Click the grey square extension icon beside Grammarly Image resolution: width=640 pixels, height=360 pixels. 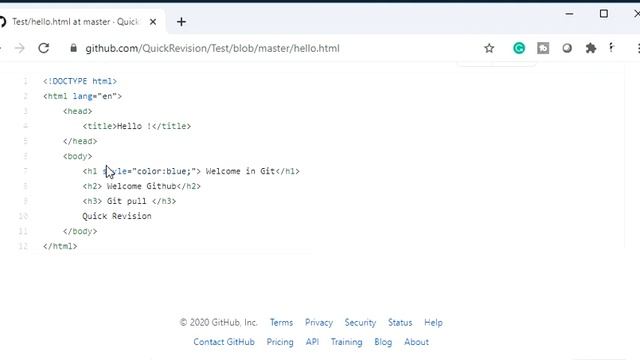coord(543,48)
